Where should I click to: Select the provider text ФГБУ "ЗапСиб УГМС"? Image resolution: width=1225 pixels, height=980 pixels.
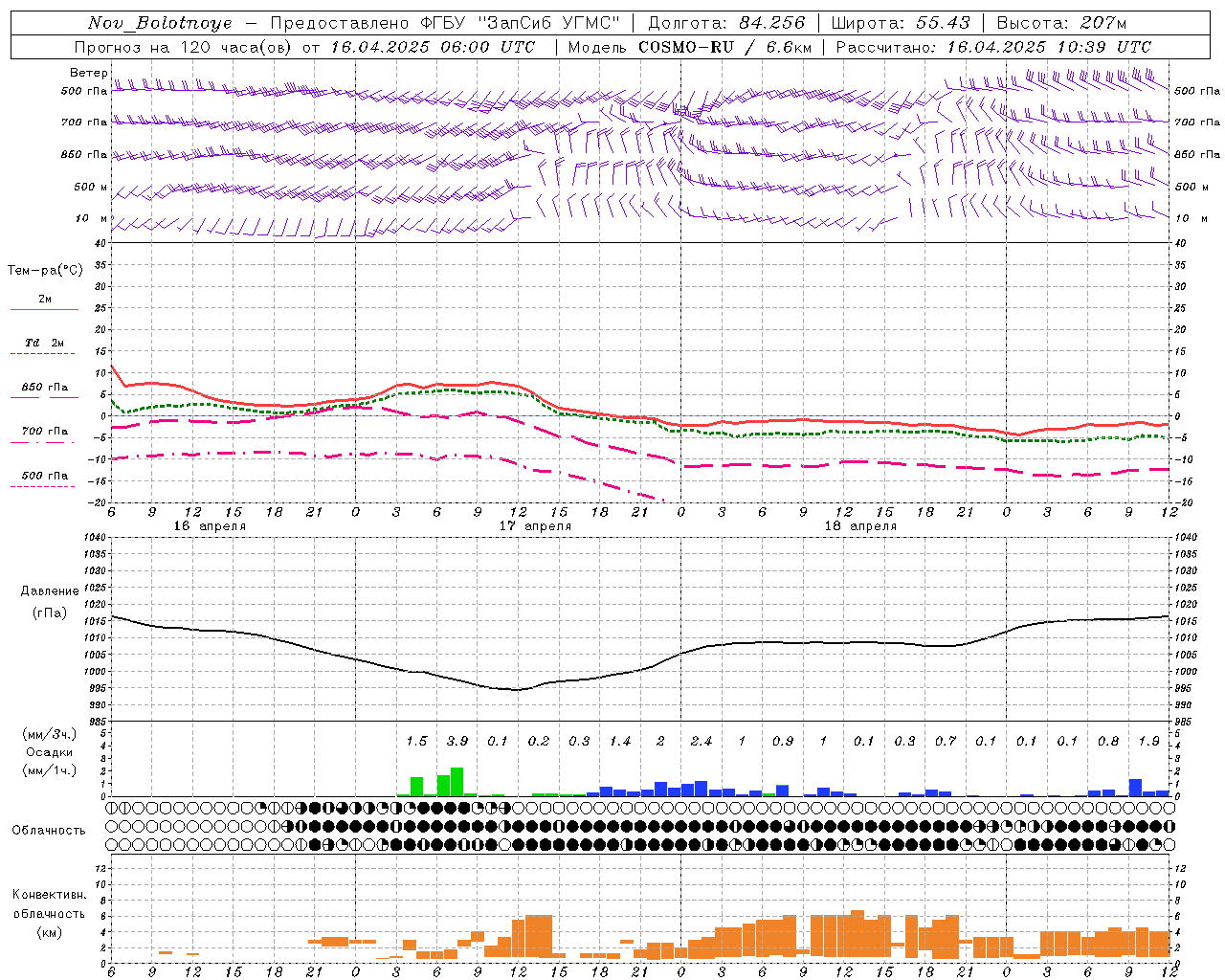tap(520, 23)
